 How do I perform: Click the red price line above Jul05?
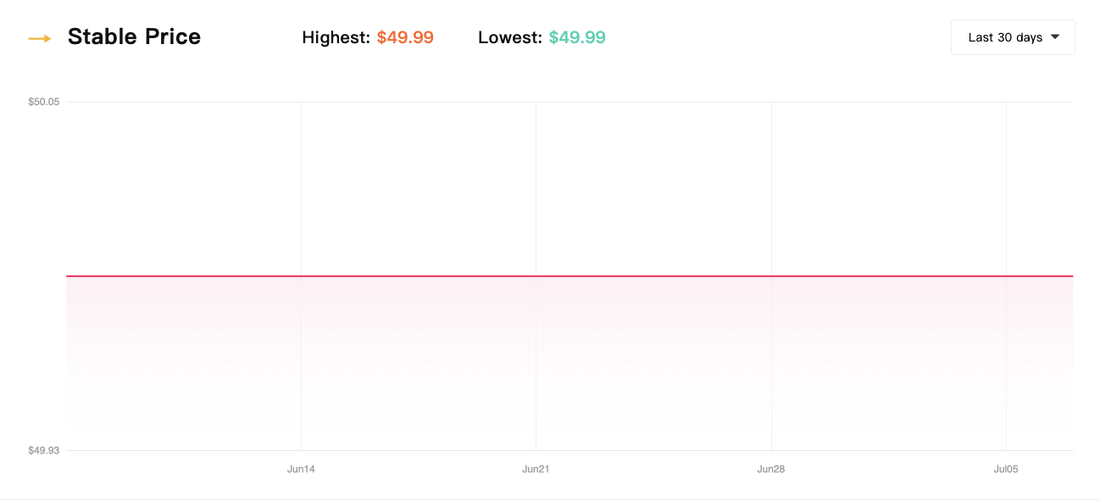1006,276
